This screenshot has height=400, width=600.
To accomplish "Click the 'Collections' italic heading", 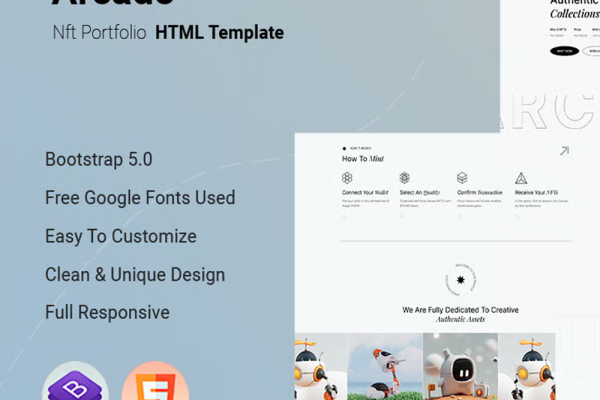I will [x=575, y=14].
